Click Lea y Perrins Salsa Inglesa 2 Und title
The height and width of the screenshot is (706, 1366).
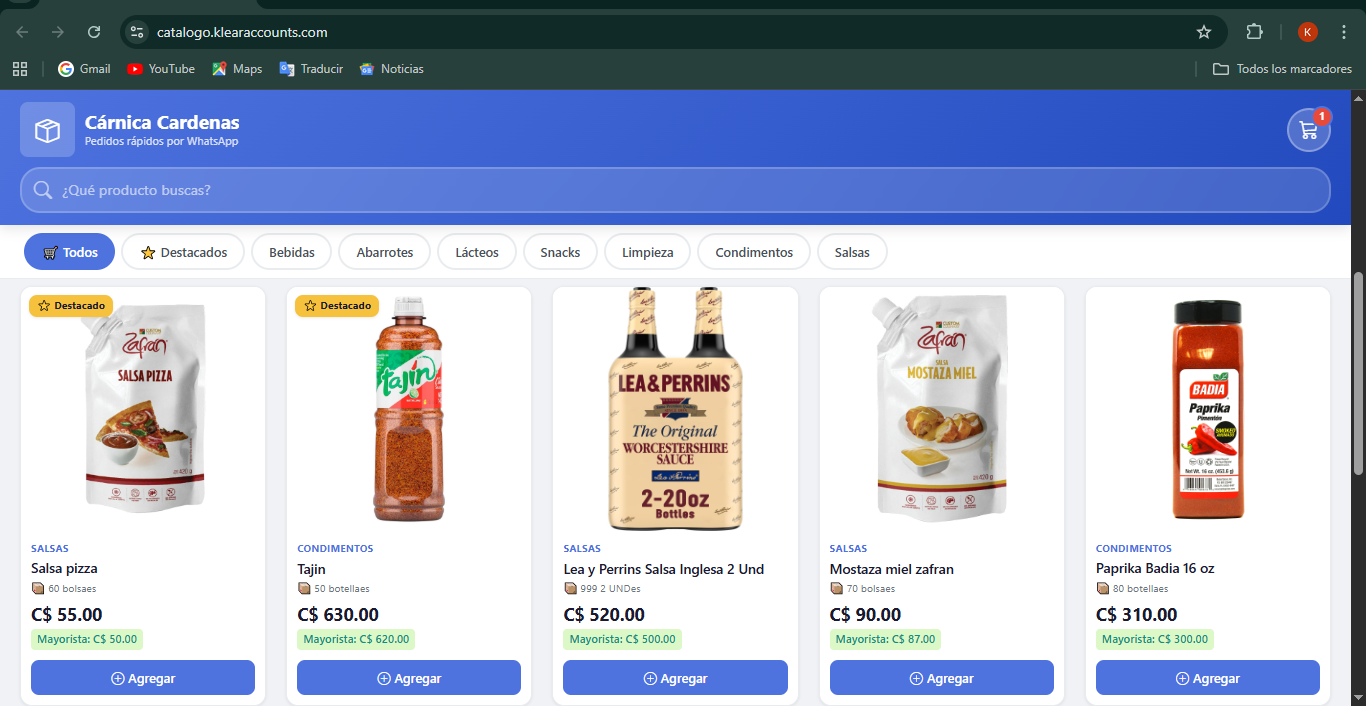[663, 569]
